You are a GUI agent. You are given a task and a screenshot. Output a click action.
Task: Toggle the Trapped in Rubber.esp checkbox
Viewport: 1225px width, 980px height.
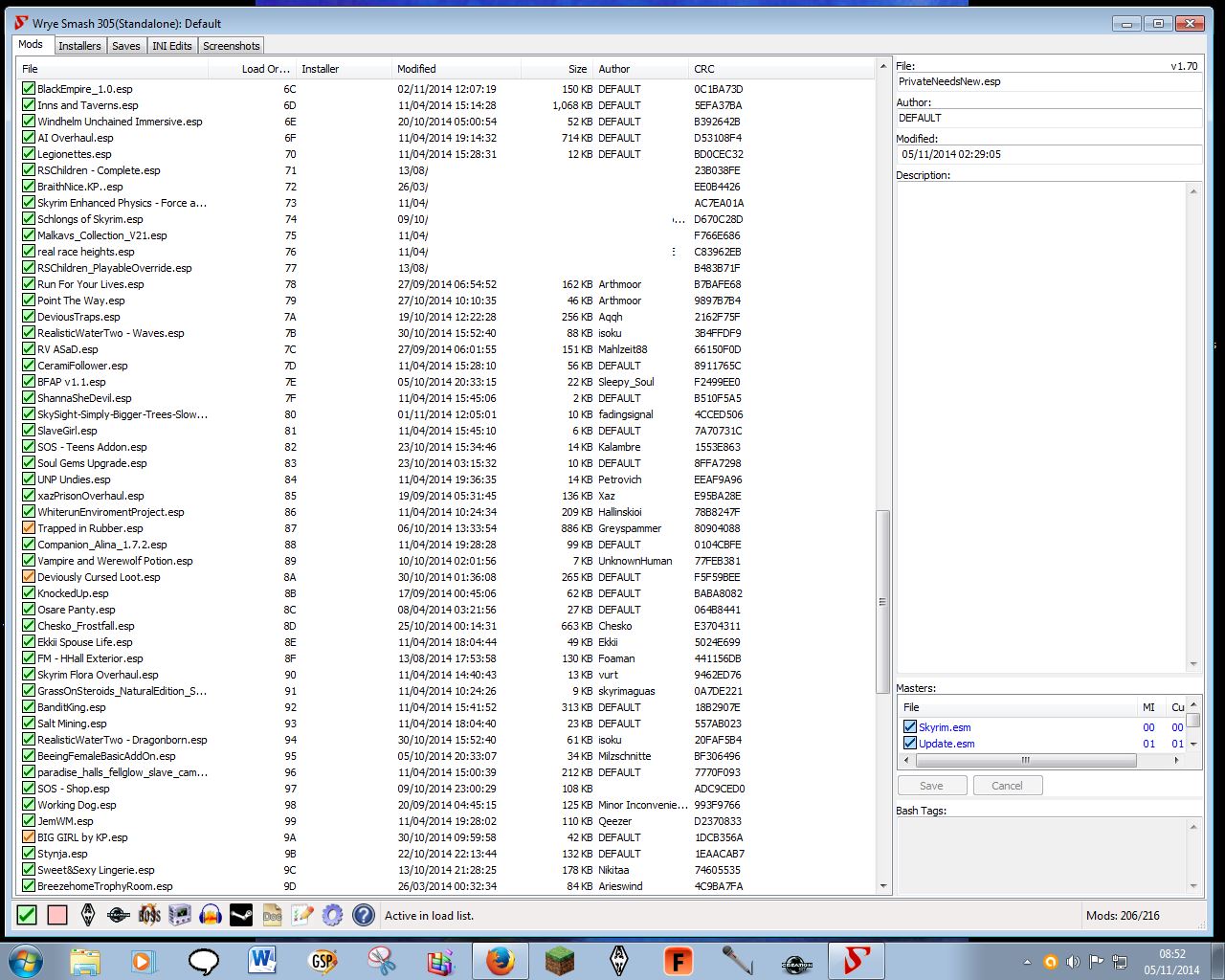29,528
